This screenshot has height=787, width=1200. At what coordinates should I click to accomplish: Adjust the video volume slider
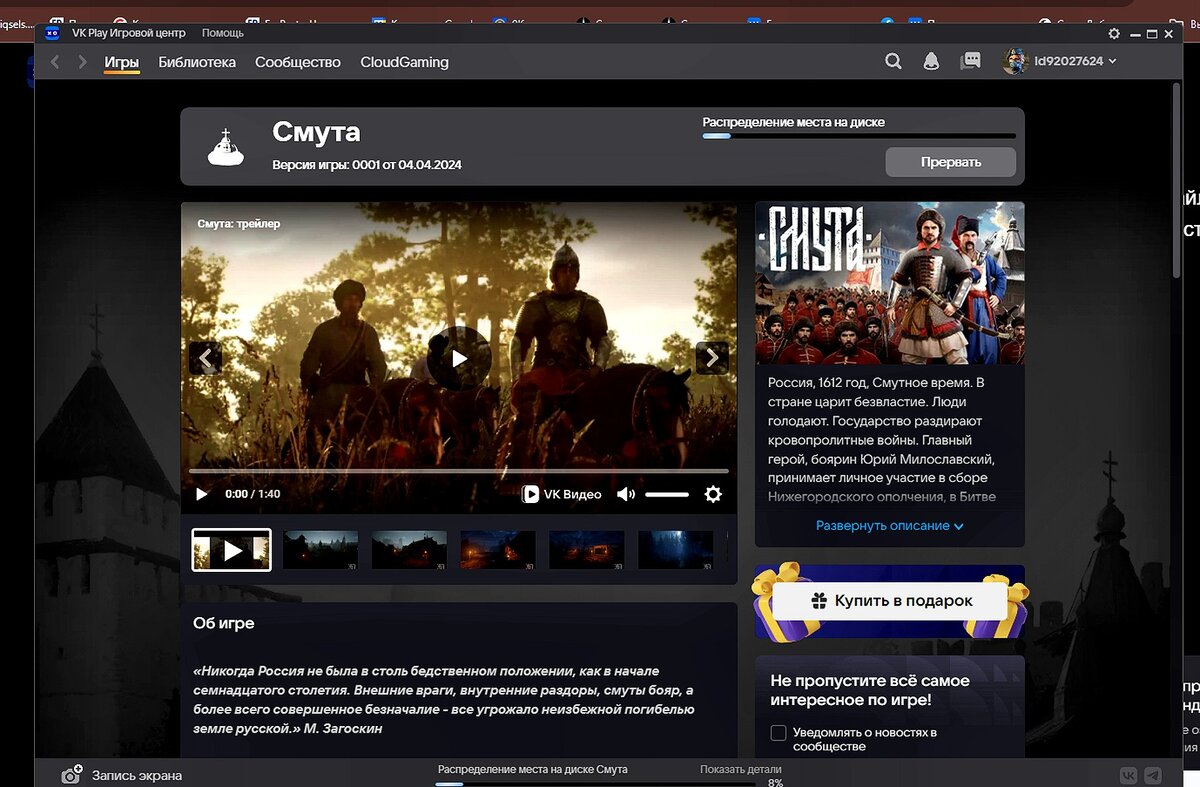[667, 494]
